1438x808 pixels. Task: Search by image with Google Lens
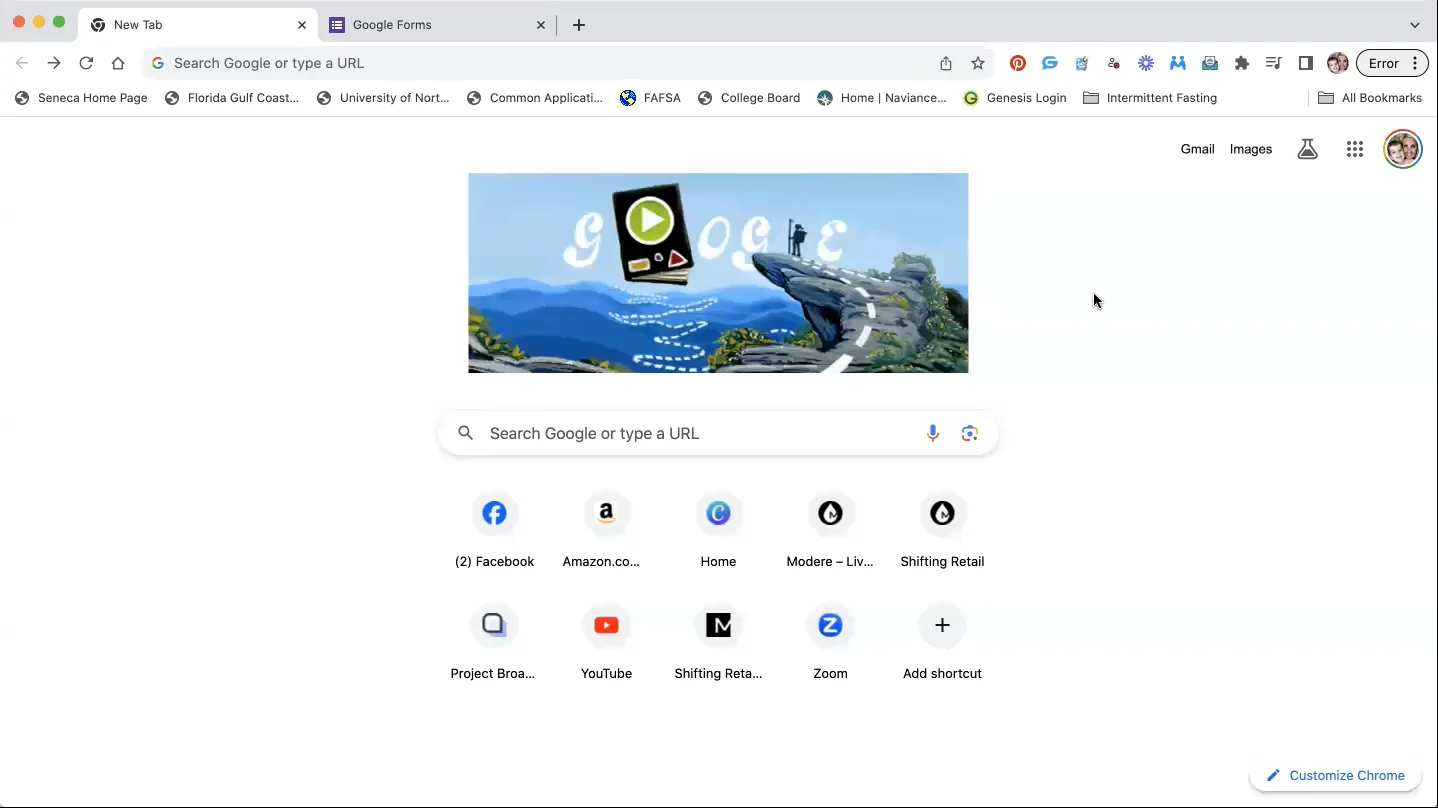click(970, 433)
